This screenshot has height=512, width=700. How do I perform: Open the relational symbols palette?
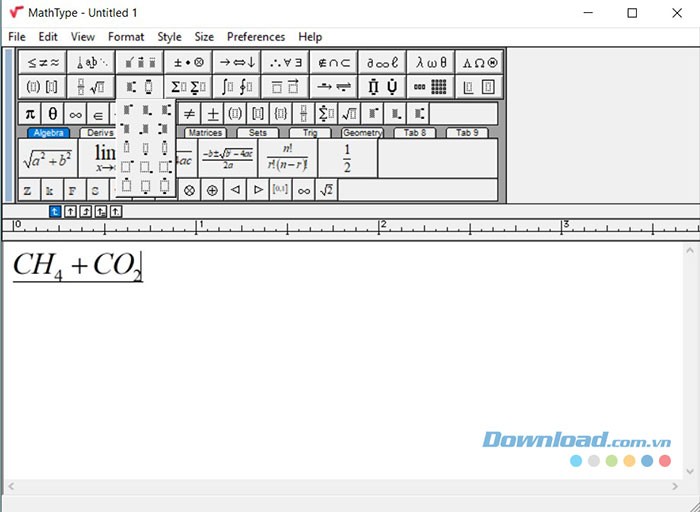pyautogui.click(x=43, y=62)
